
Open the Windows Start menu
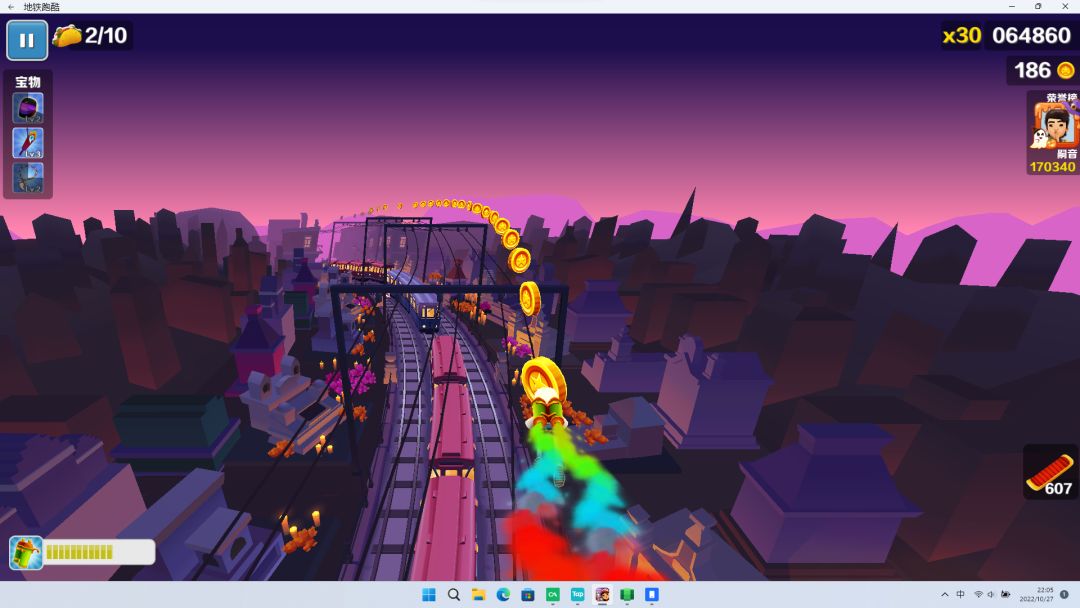[428, 594]
